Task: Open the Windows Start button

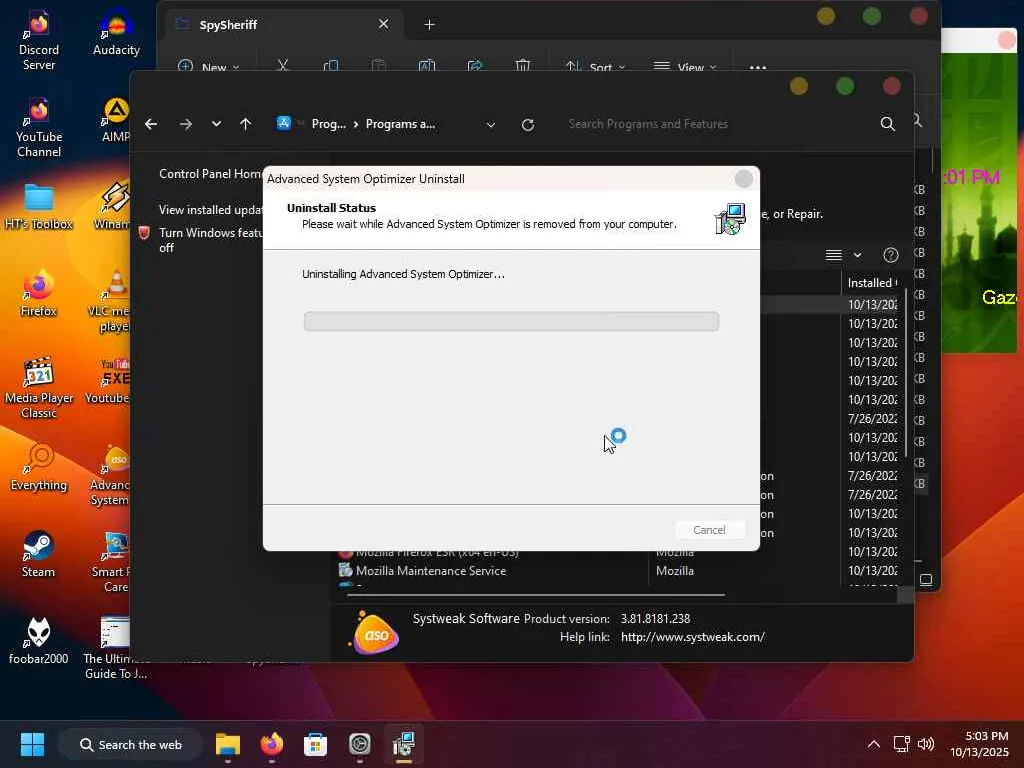Action: pos(32,744)
